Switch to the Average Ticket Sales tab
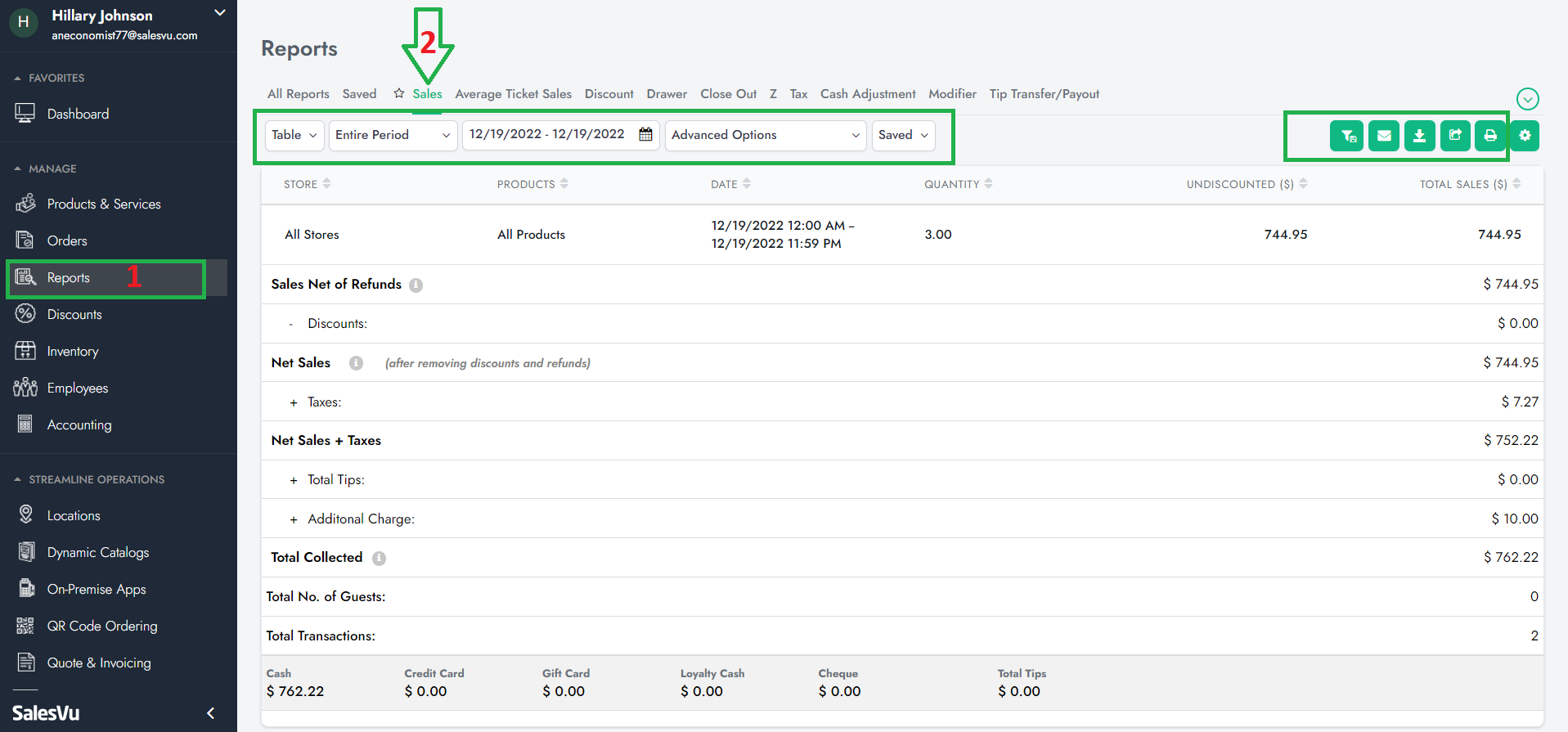 [x=513, y=94]
